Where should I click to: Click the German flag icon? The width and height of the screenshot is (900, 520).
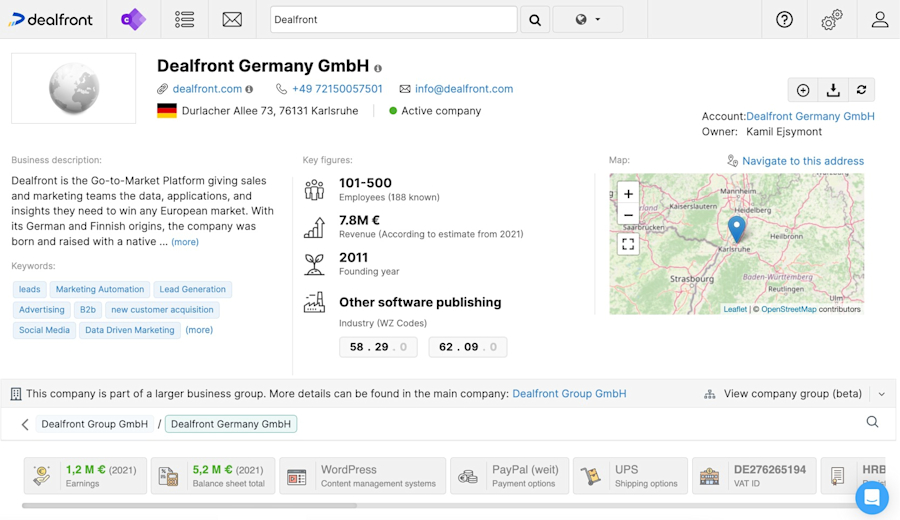coord(167,111)
